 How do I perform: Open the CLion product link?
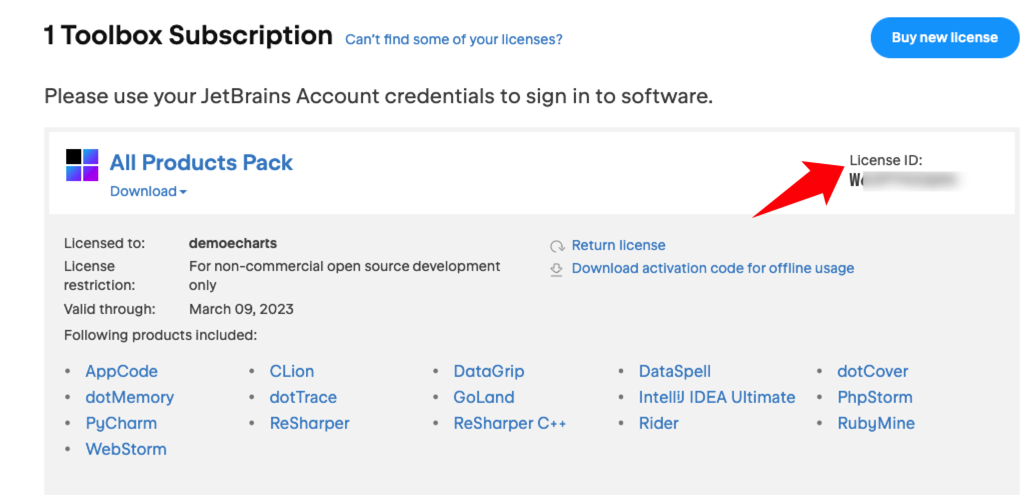pyautogui.click(x=292, y=371)
